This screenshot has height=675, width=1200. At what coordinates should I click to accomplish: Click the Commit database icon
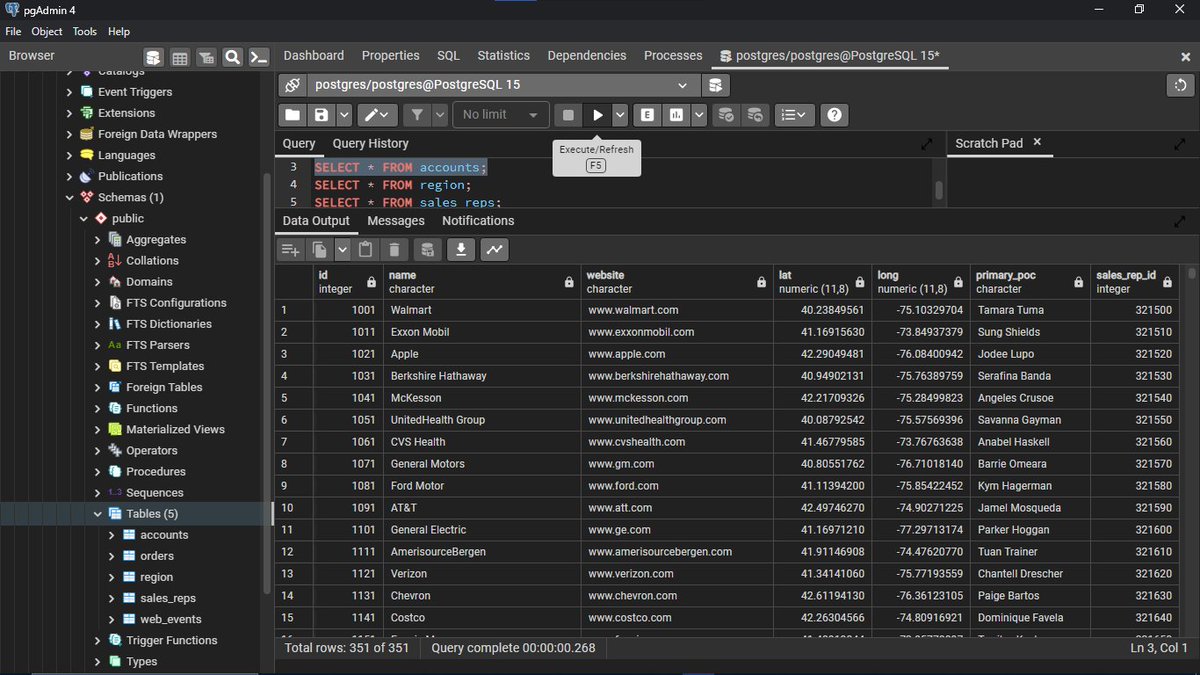click(x=727, y=115)
